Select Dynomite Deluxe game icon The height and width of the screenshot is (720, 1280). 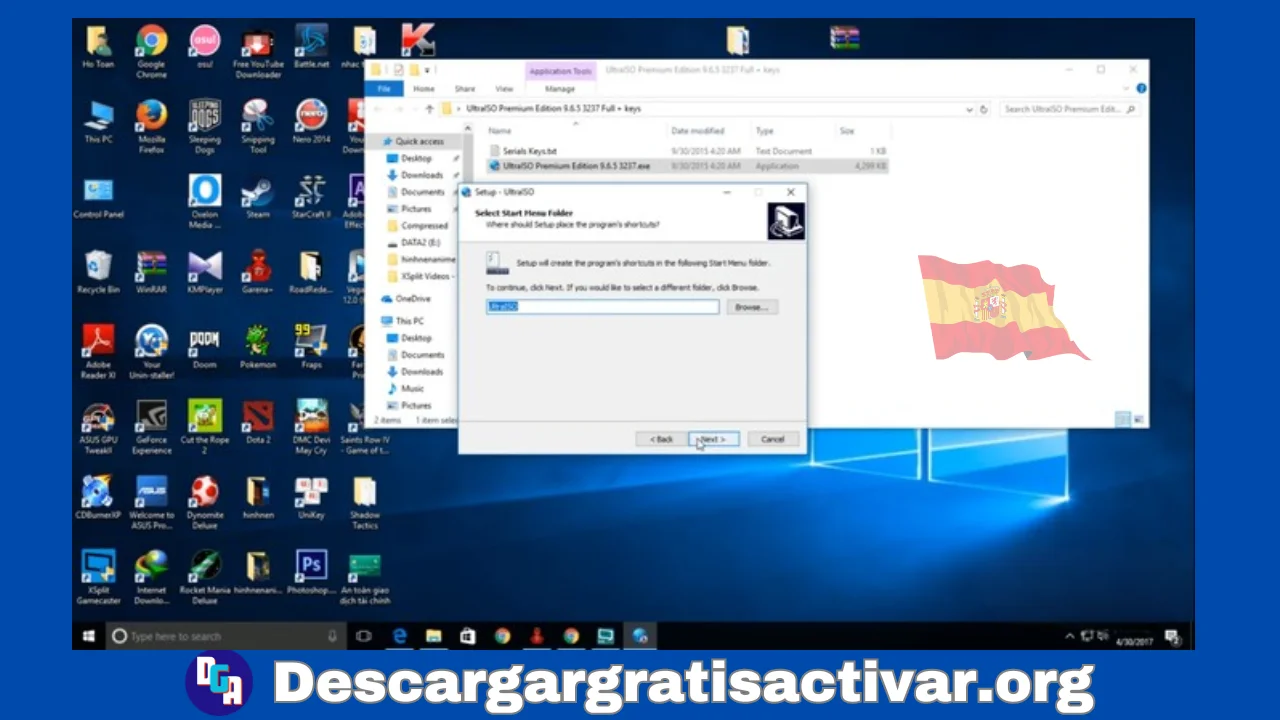click(205, 502)
